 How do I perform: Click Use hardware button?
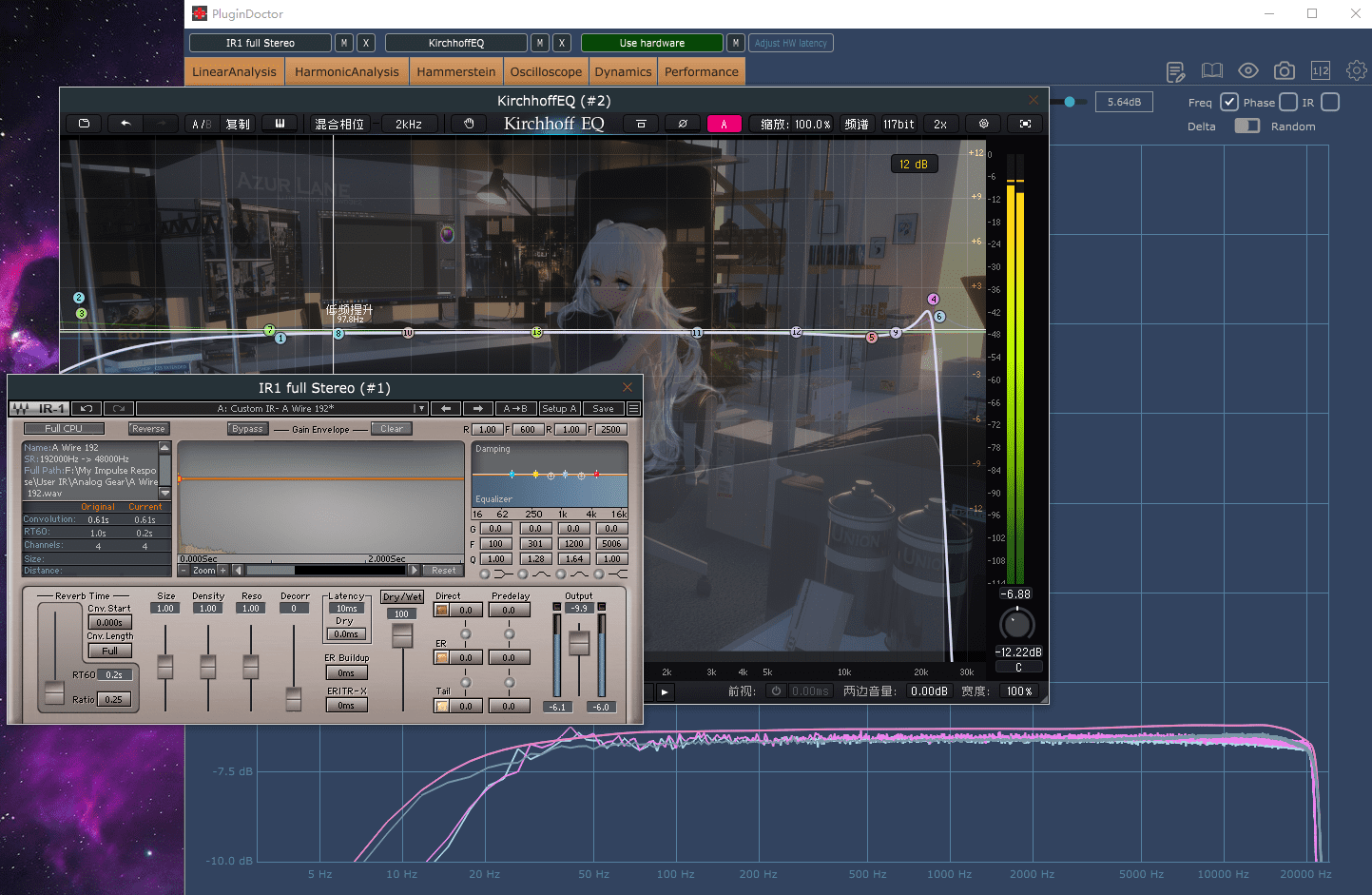pyautogui.click(x=652, y=43)
